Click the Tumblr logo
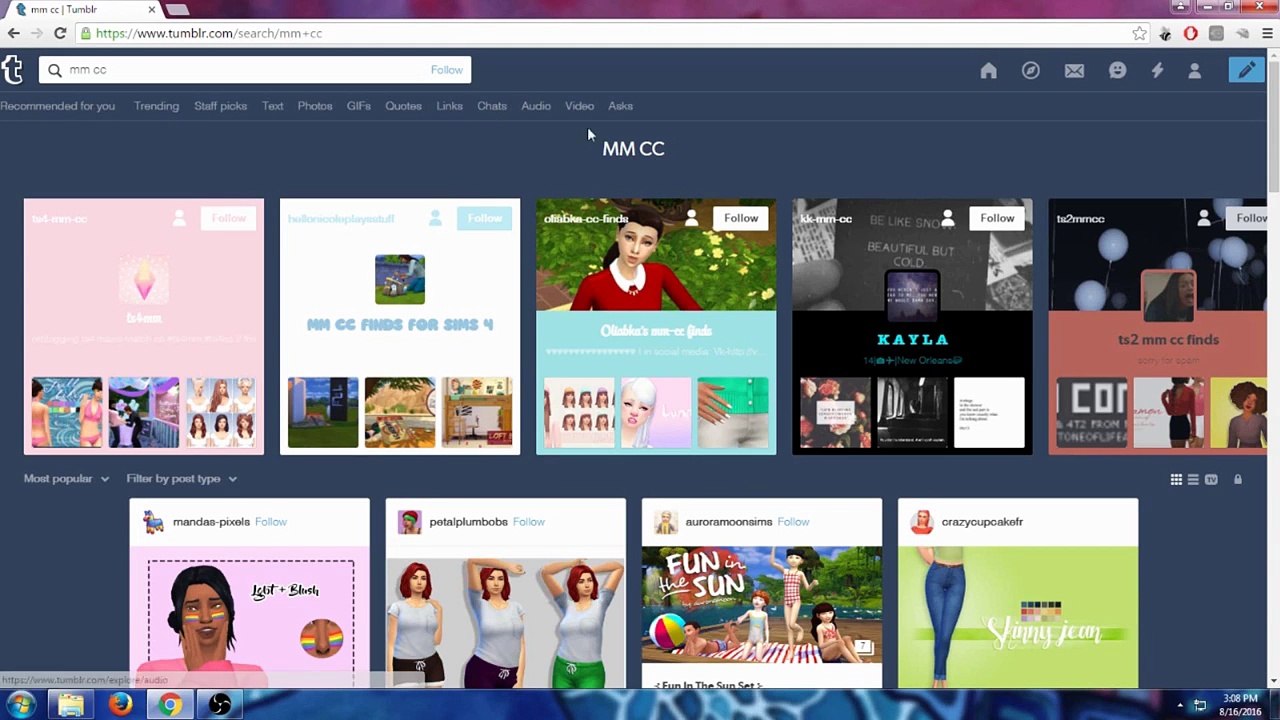This screenshot has width=1280, height=720. [x=12, y=69]
